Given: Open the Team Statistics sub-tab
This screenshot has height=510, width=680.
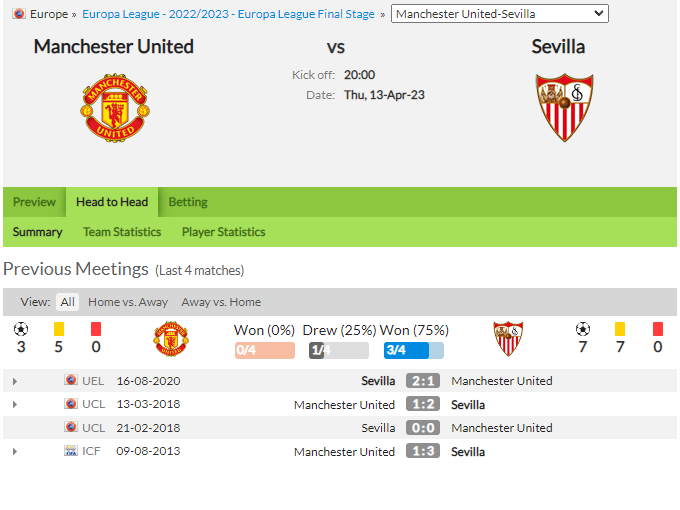Looking at the screenshot, I should coord(122,232).
